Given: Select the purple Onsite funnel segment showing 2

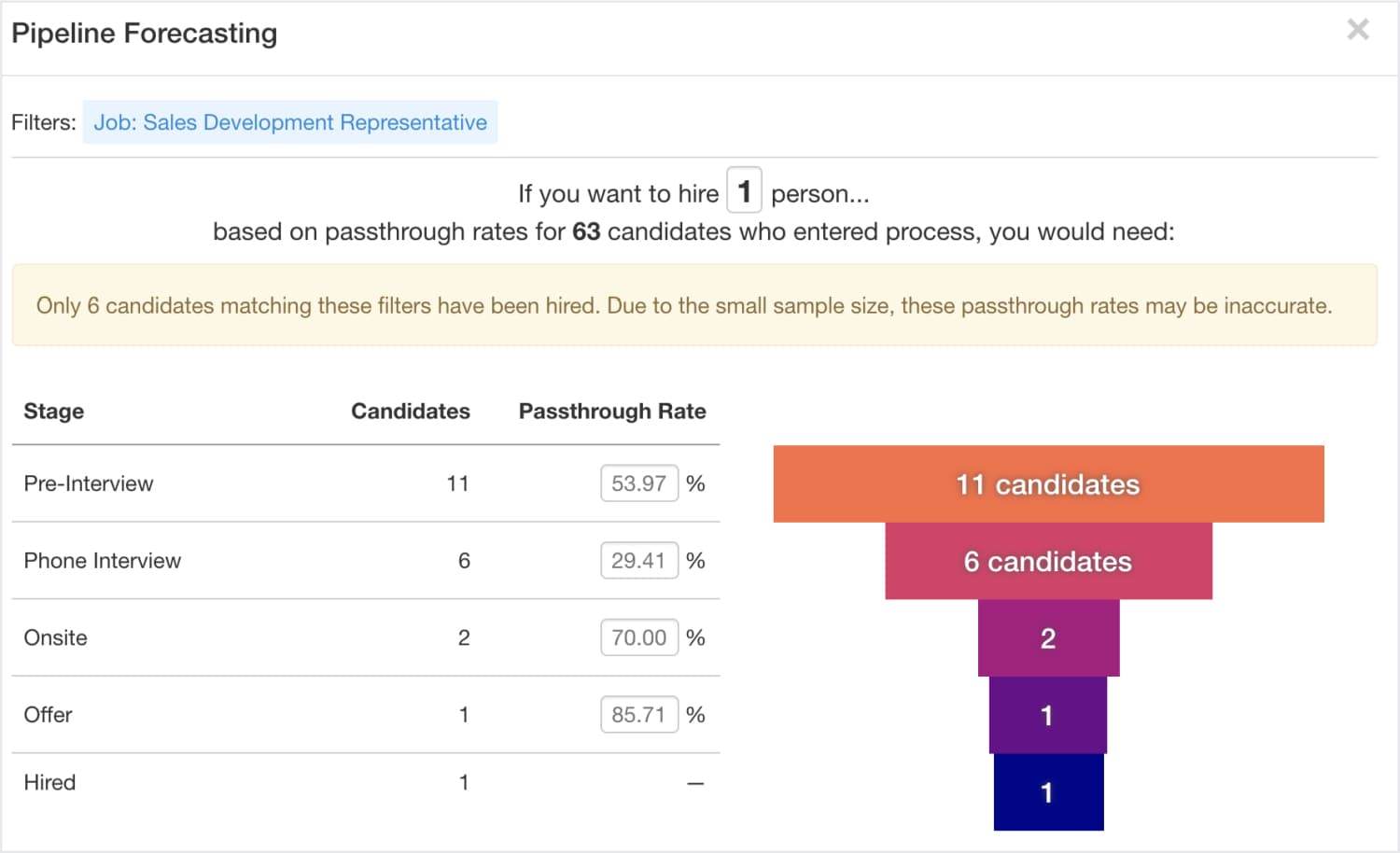Looking at the screenshot, I should coord(1048,637).
